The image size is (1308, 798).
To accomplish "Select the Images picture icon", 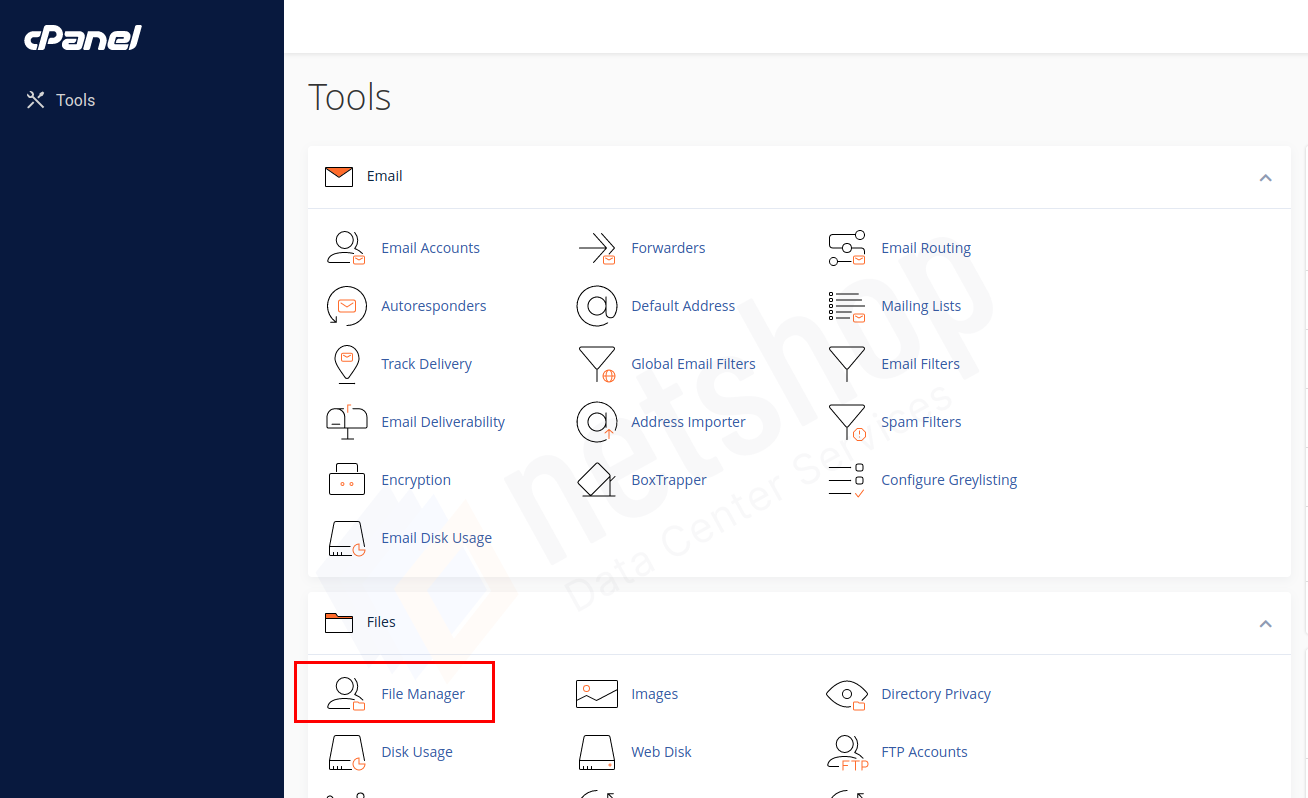I will [x=597, y=694].
